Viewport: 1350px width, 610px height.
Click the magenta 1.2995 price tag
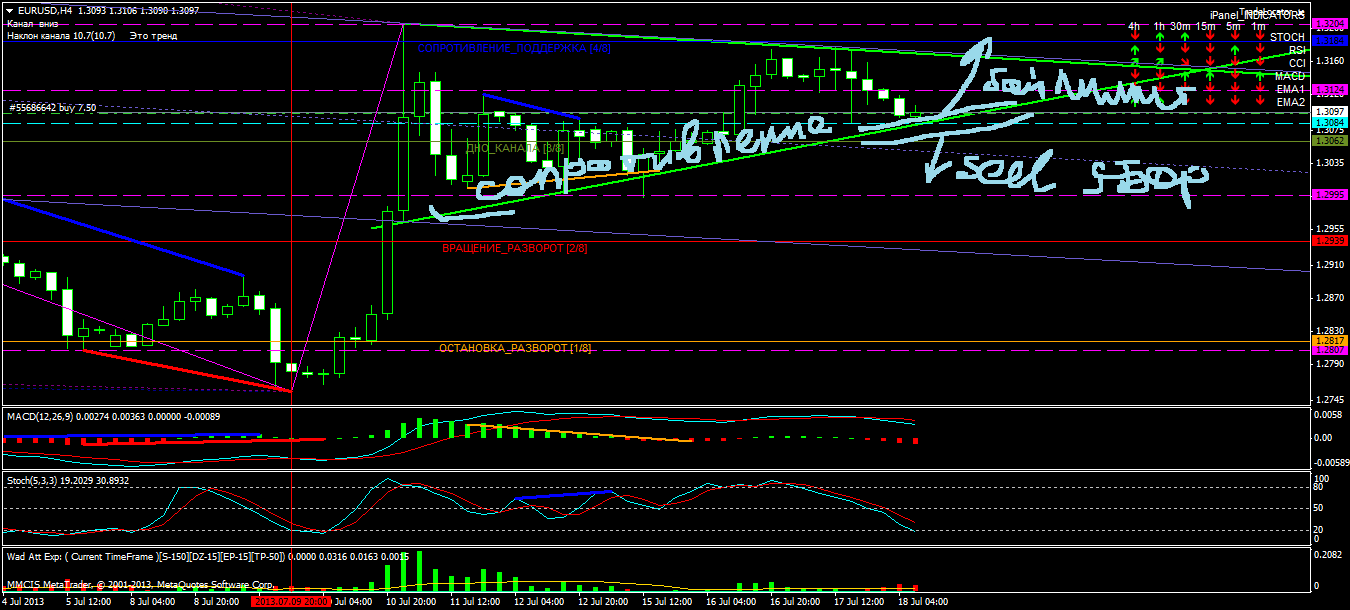1330,195
